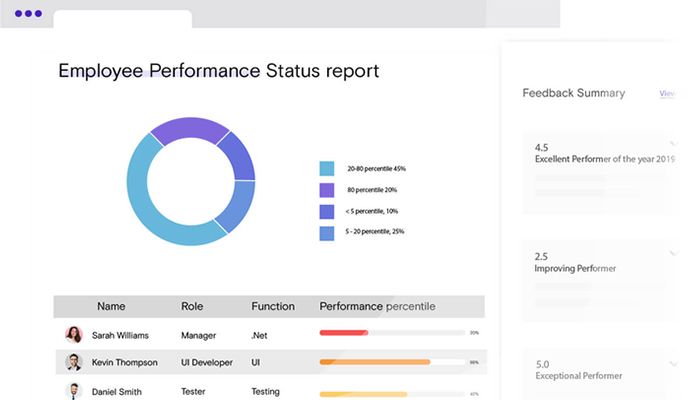Image resolution: width=700 pixels, height=400 pixels.
Task: Sort by Performance percentile column header
Action: [376, 306]
